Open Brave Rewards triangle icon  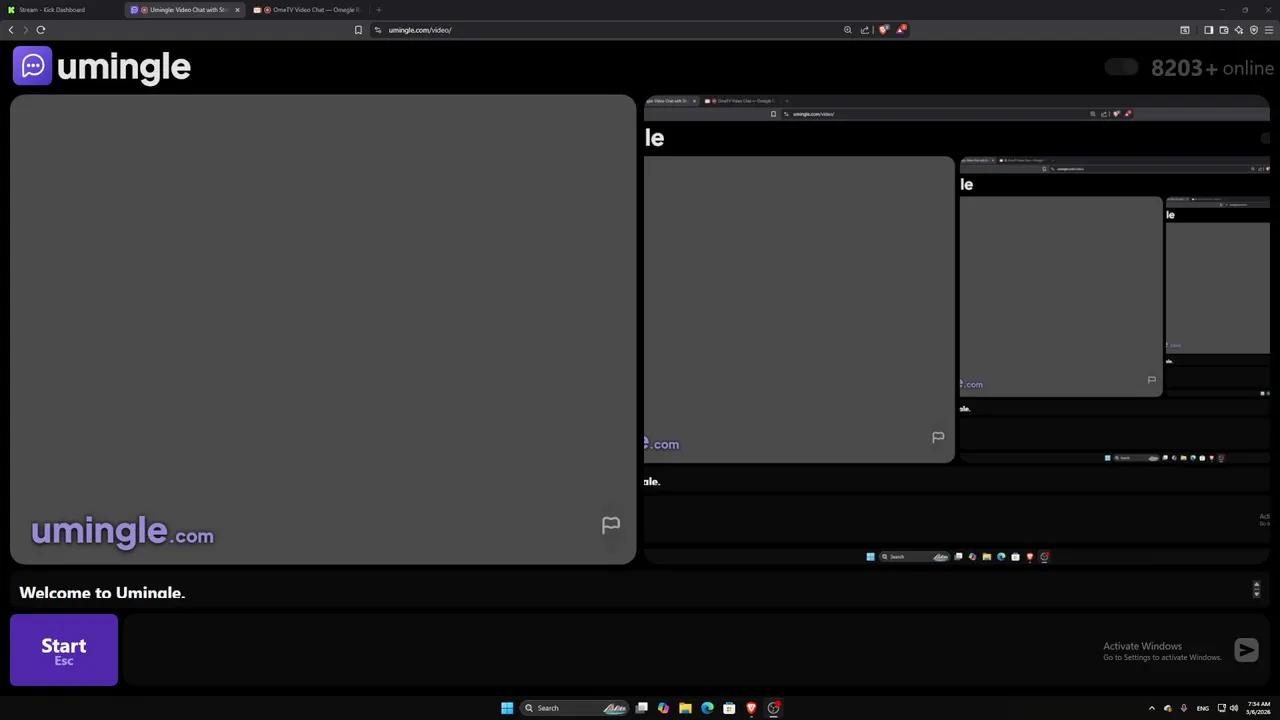click(901, 29)
